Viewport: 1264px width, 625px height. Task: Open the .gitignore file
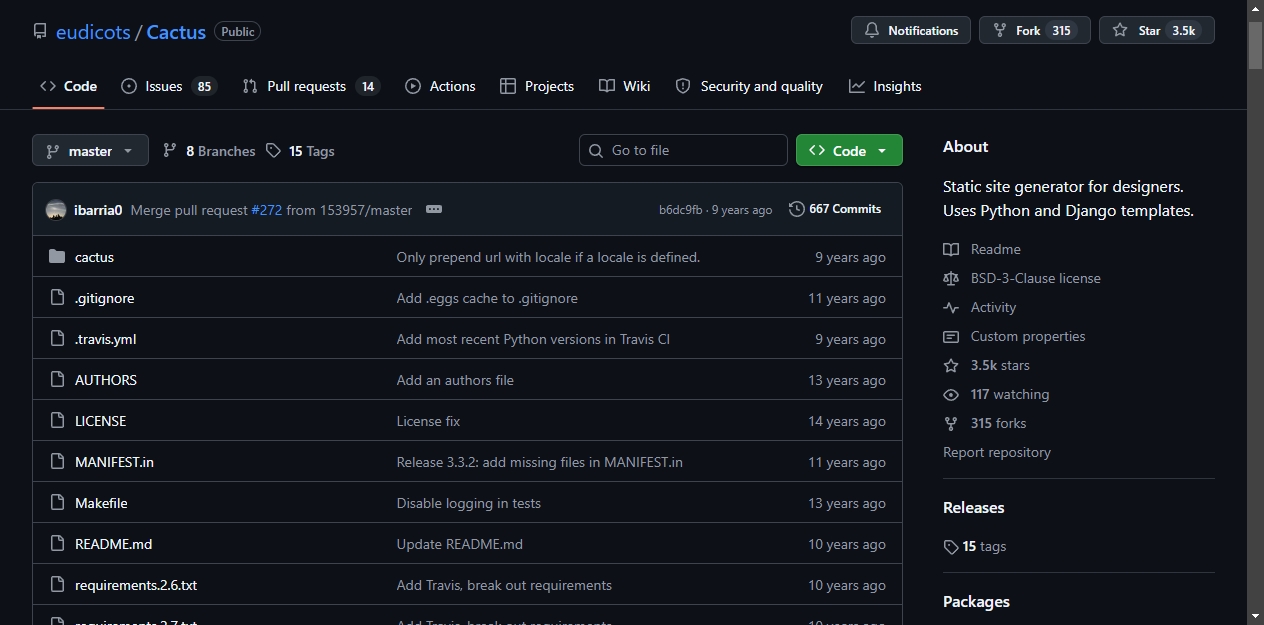point(104,298)
